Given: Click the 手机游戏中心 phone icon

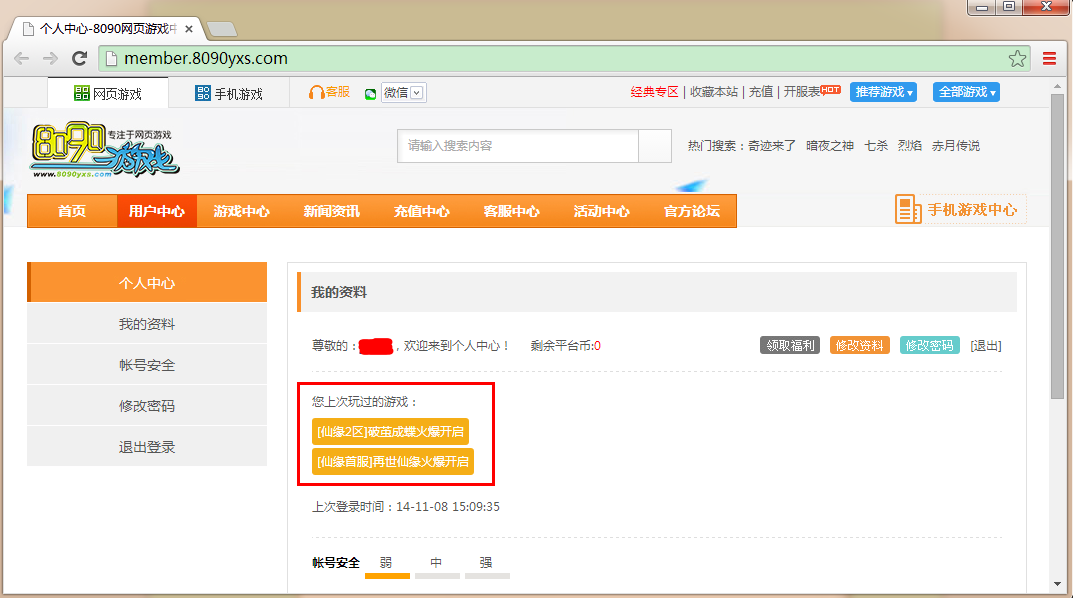Looking at the screenshot, I should (908, 210).
